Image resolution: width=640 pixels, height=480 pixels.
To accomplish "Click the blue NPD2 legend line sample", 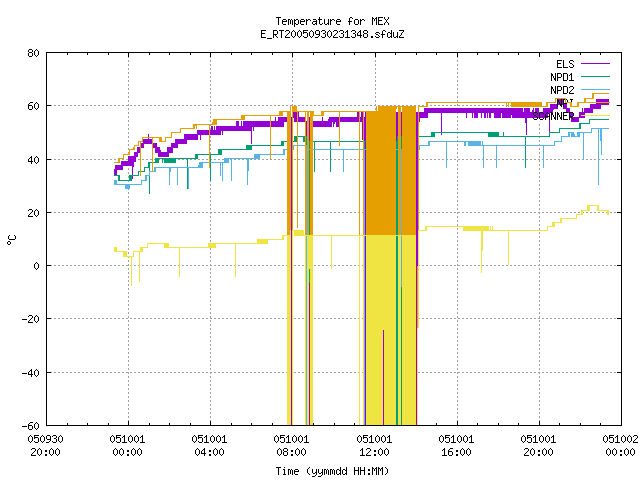I will (595, 89).
